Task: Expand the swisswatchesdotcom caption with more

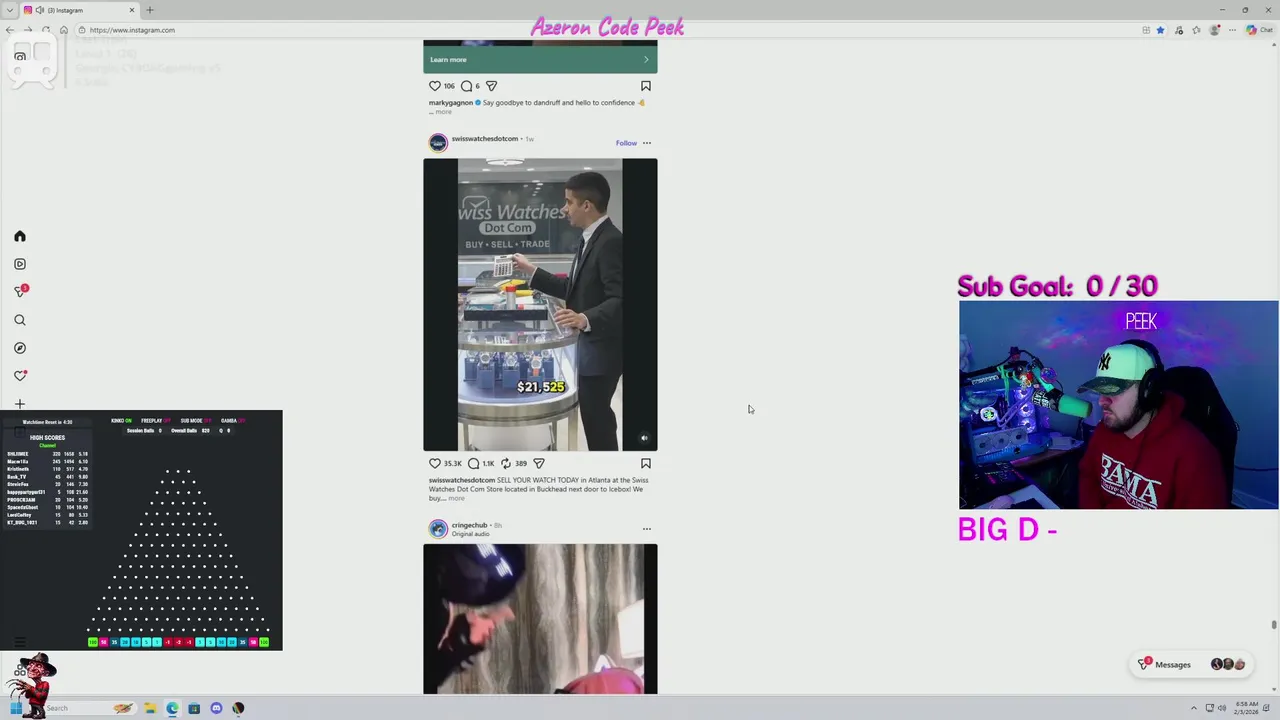Action: [x=455, y=498]
